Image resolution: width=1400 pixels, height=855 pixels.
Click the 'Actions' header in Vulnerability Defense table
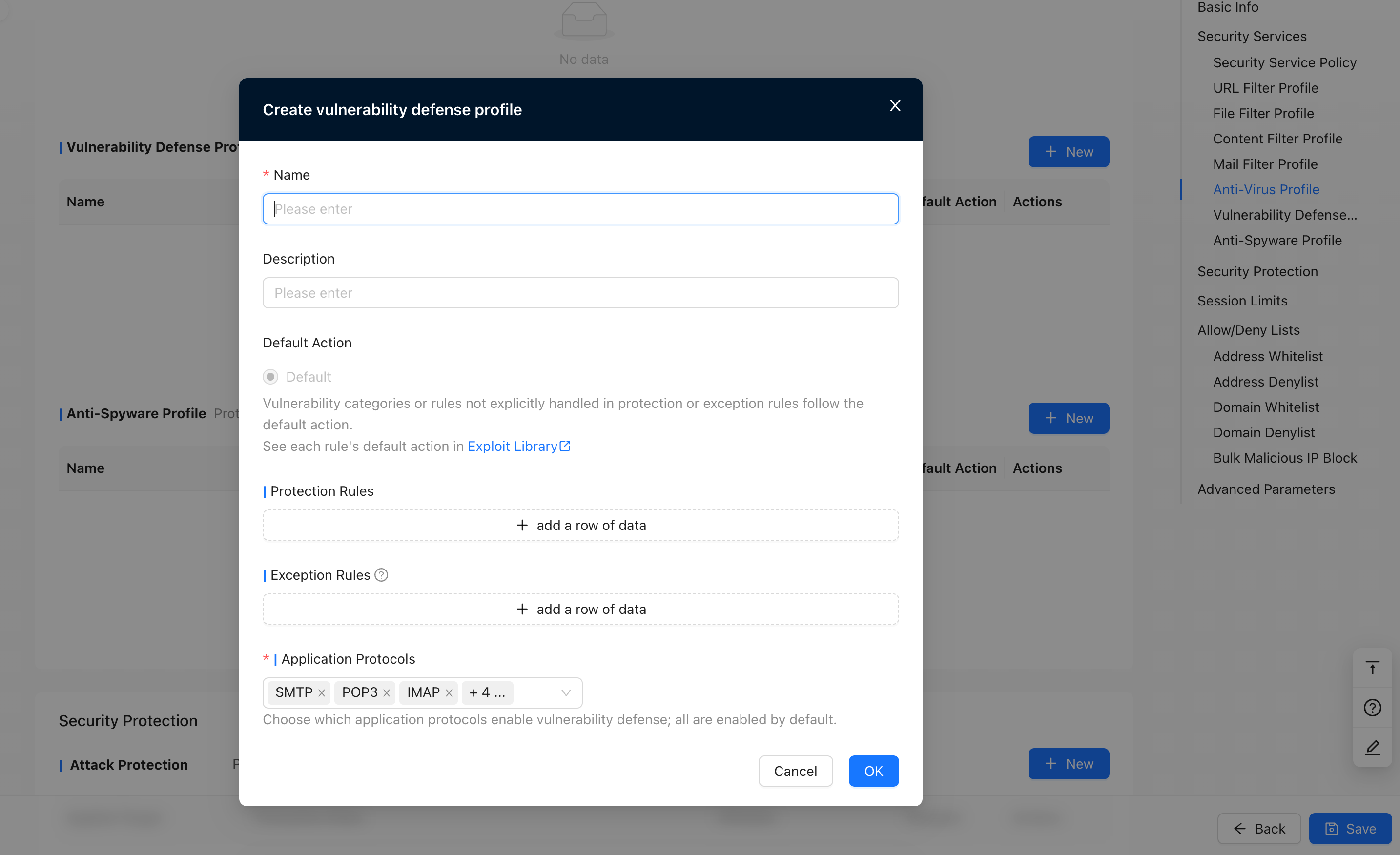point(1037,202)
